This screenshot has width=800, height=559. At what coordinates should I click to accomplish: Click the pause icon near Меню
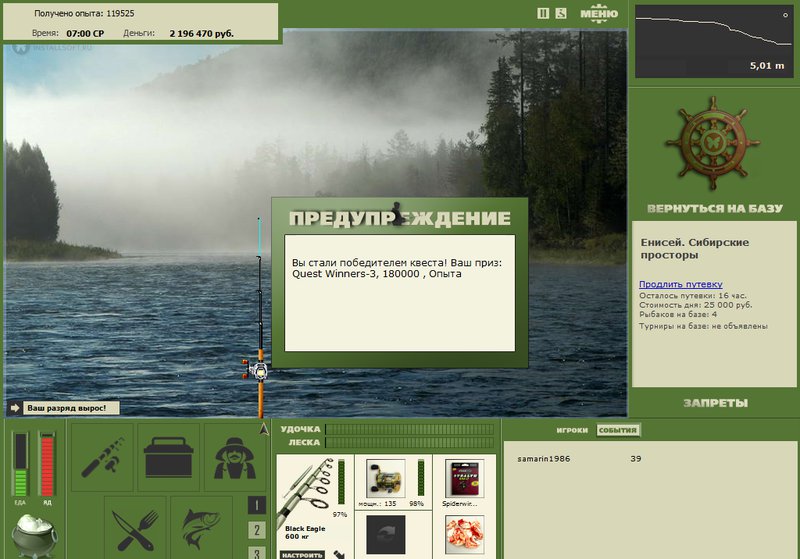tap(543, 14)
